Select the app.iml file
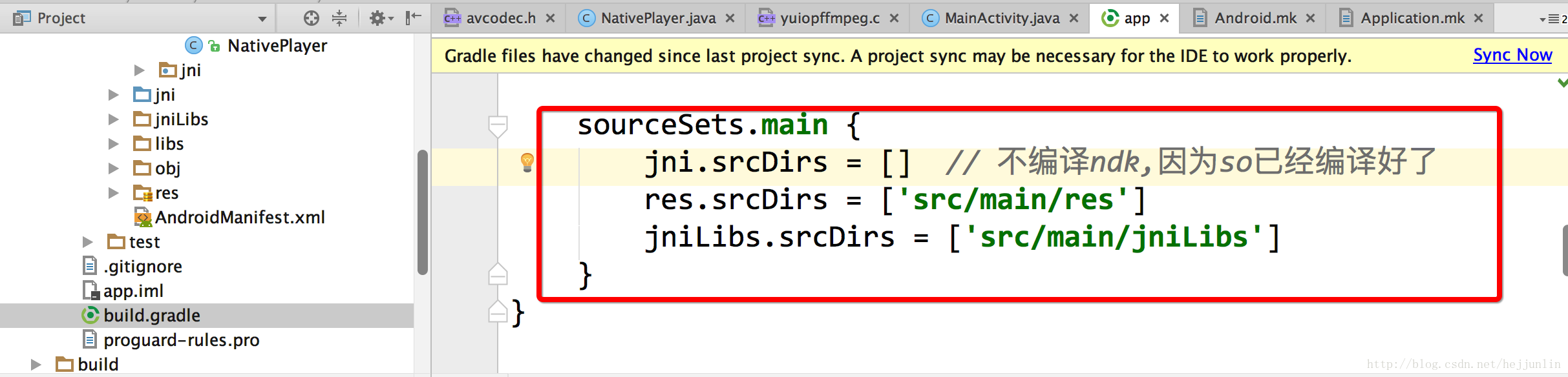This screenshot has width=1568, height=377. [133, 290]
